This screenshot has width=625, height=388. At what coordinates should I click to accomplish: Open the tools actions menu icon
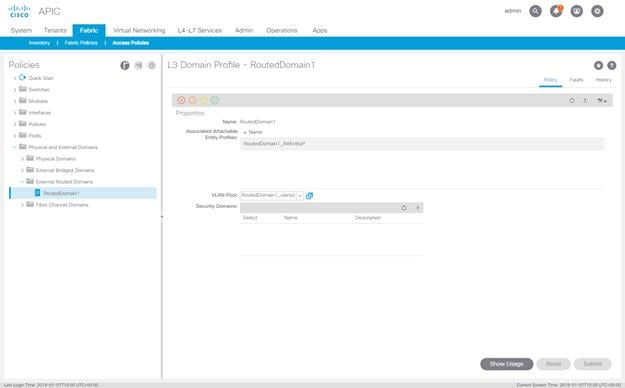click(601, 101)
